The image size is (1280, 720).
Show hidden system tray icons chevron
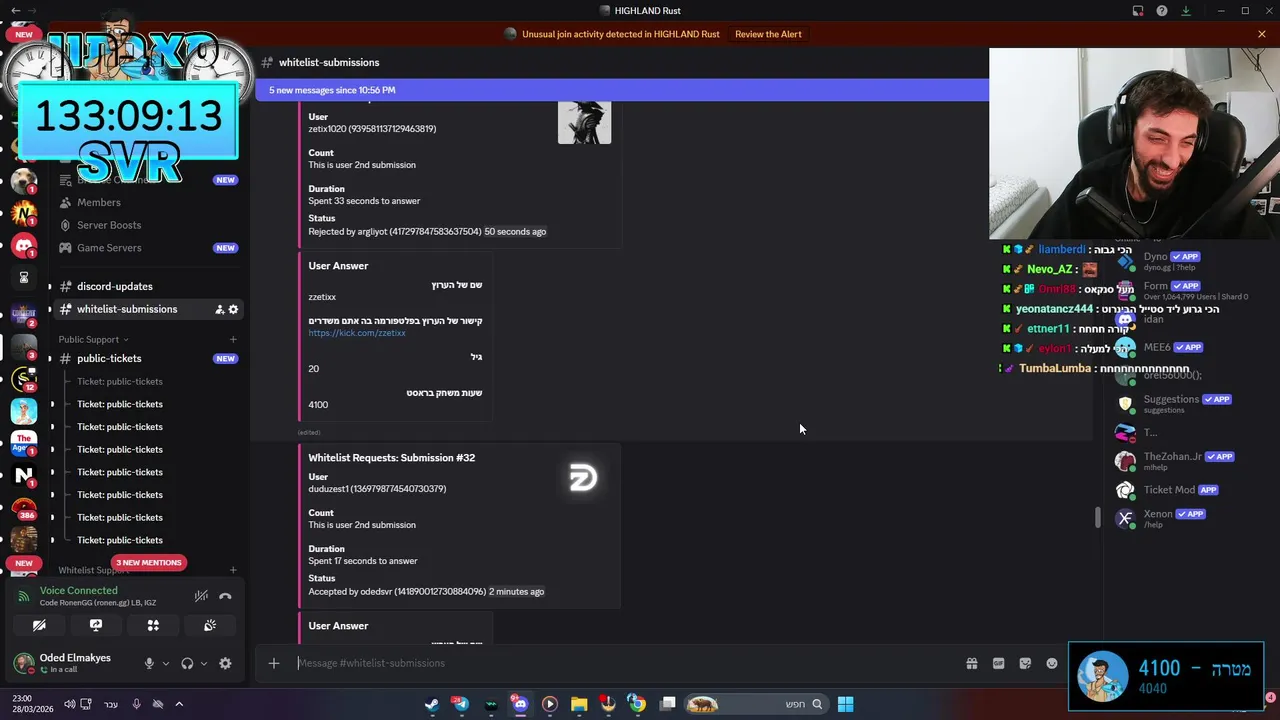tap(179, 704)
